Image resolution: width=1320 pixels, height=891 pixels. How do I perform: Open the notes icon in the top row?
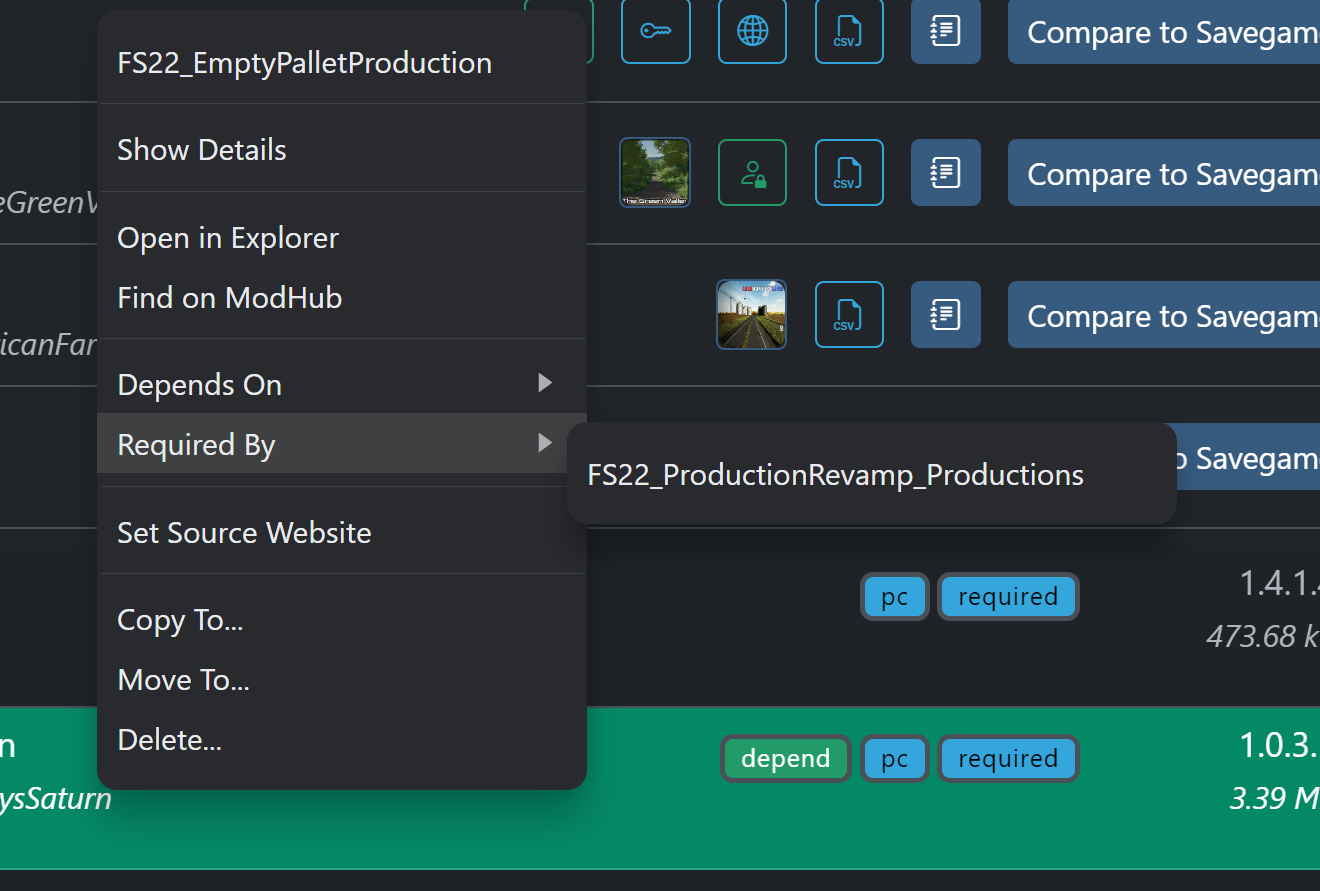click(945, 32)
